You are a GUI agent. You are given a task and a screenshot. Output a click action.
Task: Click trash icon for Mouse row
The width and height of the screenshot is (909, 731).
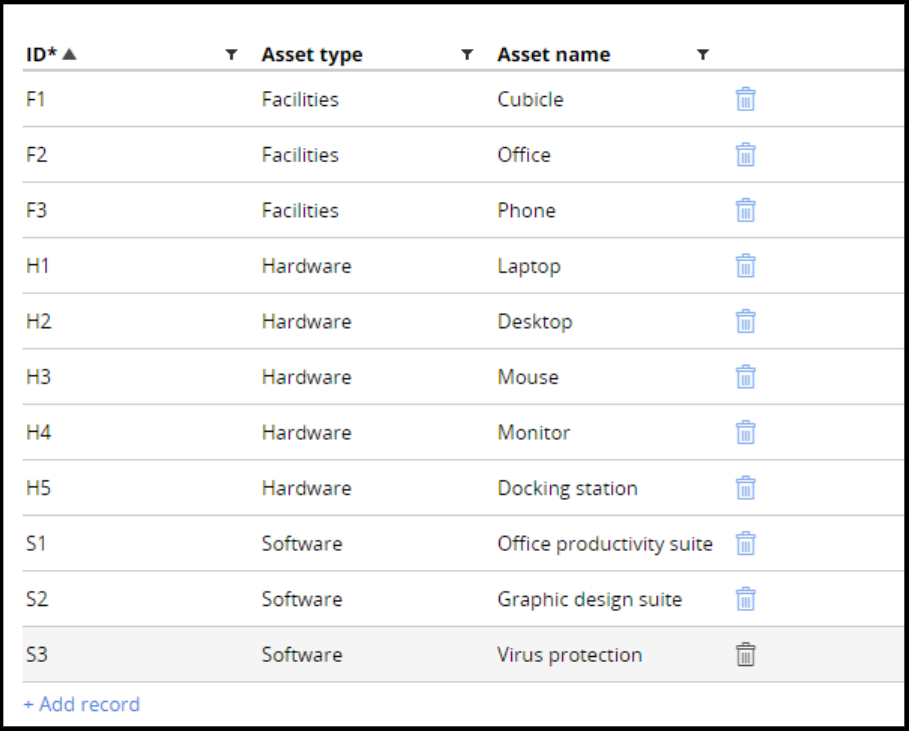point(745,377)
